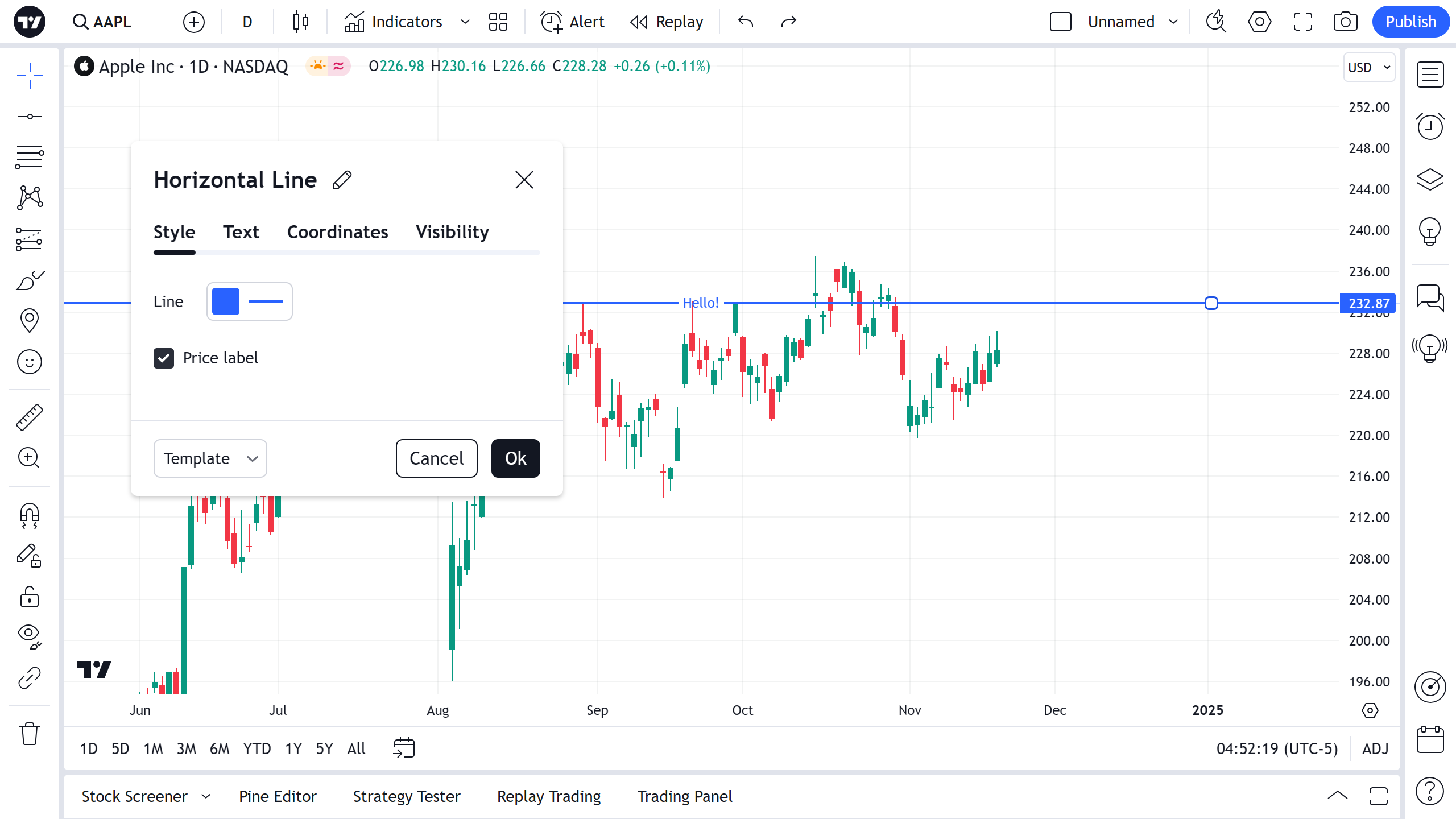Screen dimensions: 1456x819
Task: Select the ruler measure tool
Action: point(29,417)
